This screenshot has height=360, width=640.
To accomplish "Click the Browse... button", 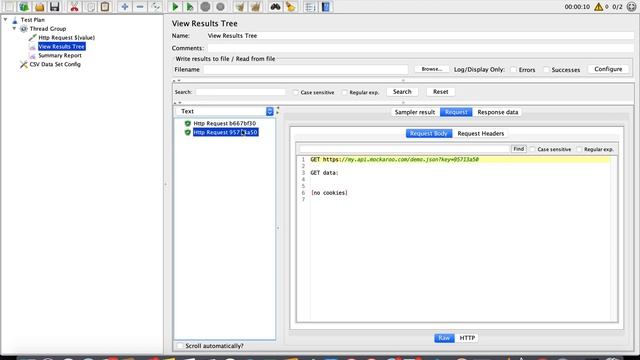I will [x=431, y=69].
